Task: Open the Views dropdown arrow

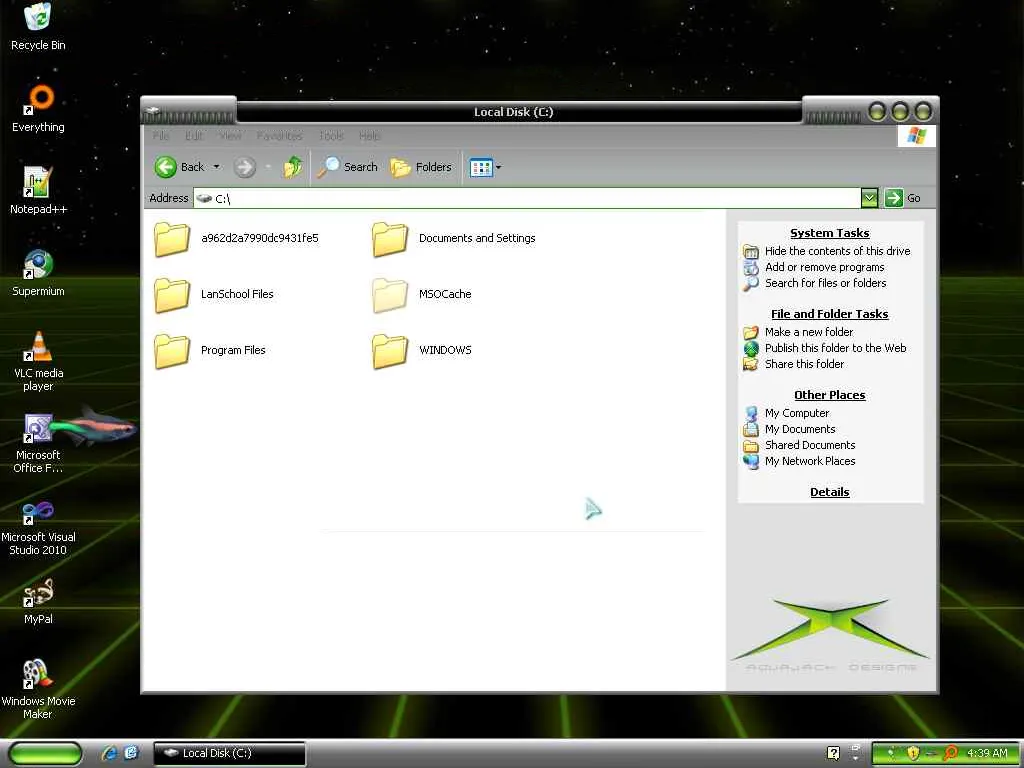Action: pos(499,167)
